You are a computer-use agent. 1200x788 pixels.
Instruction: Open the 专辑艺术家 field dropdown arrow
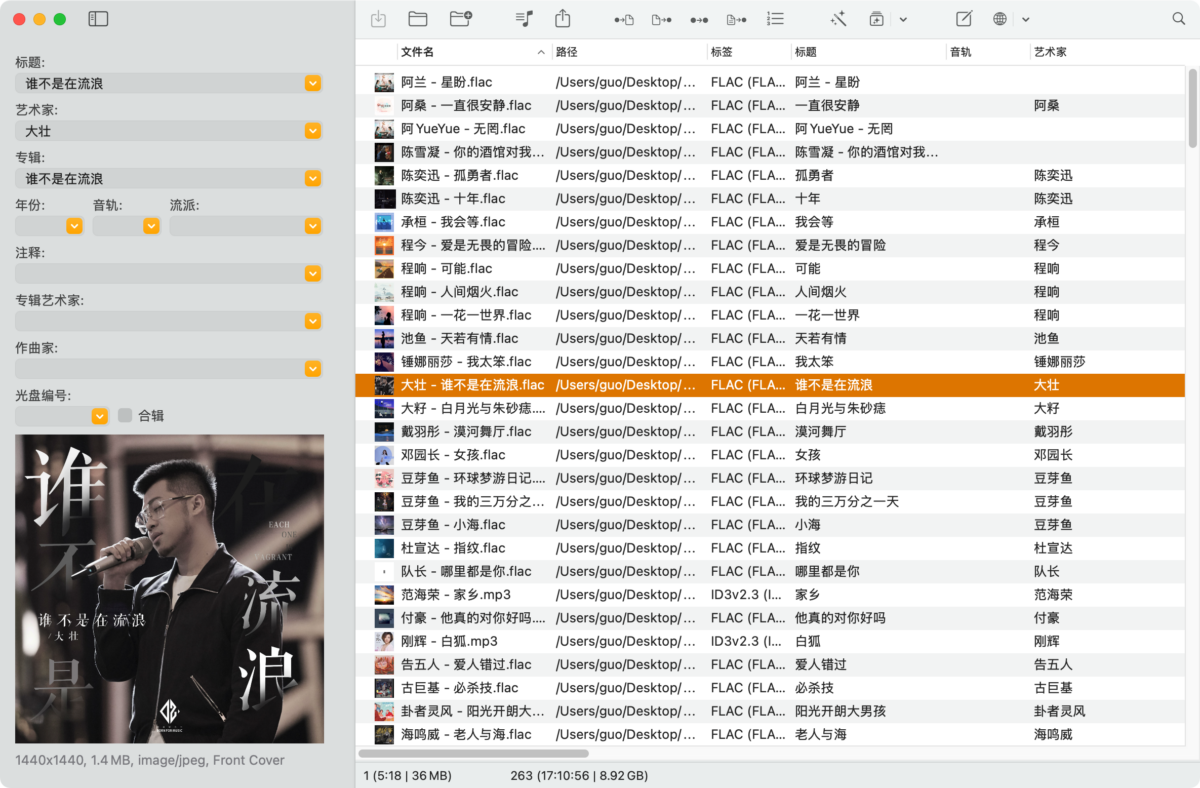pos(313,321)
